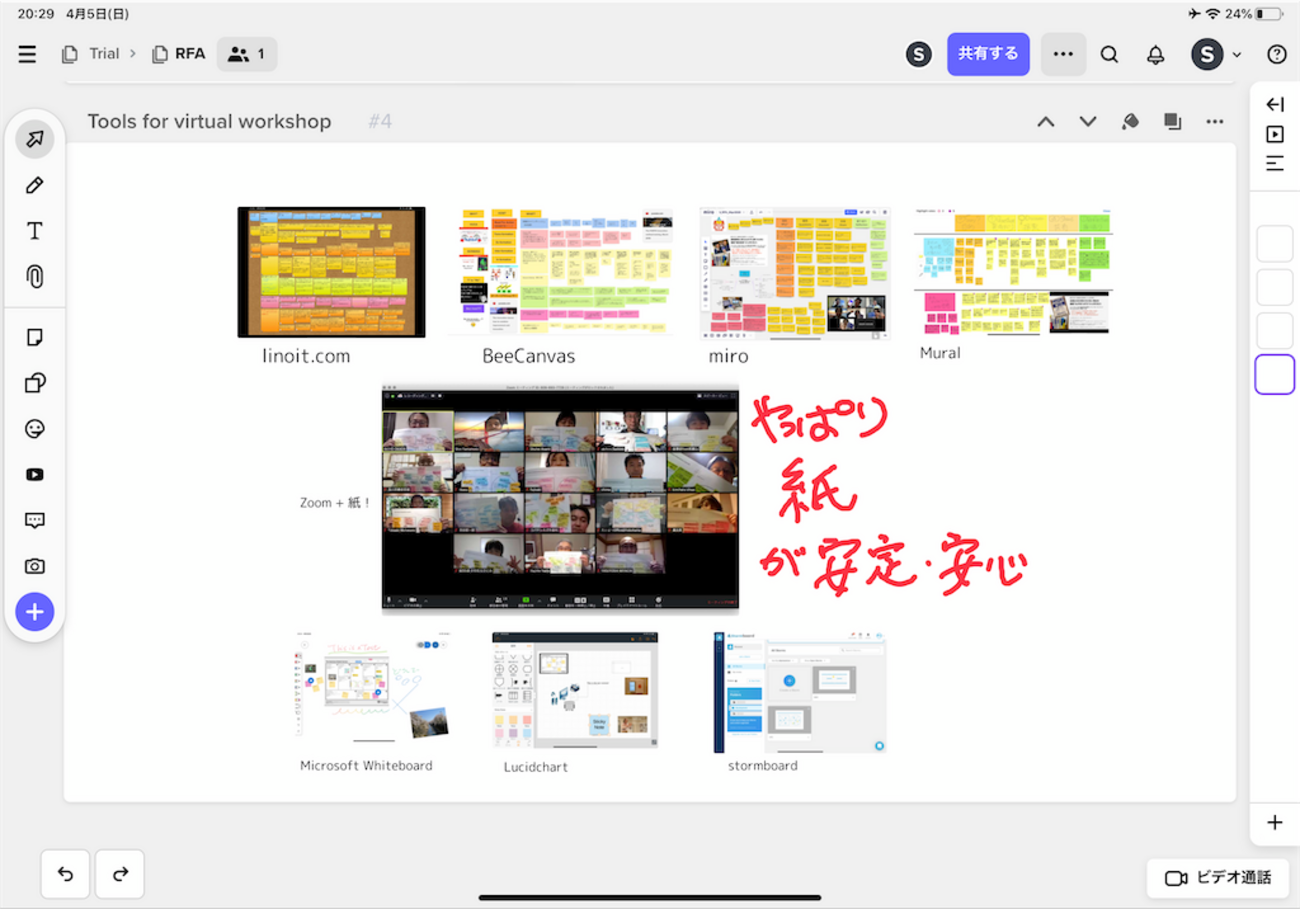Collapse the right side panel
This screenshot has width=1300, height=909.
click(x=1274, y=104)
